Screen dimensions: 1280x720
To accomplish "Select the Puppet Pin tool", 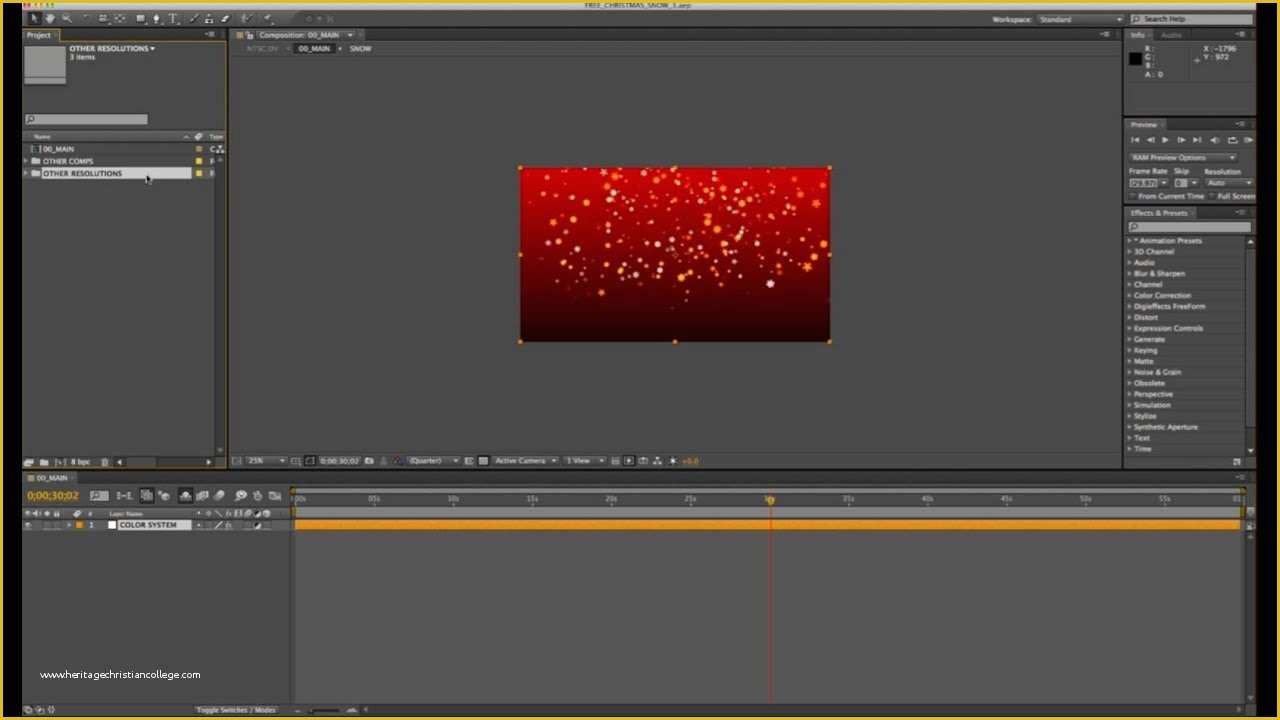I will 268,19.
